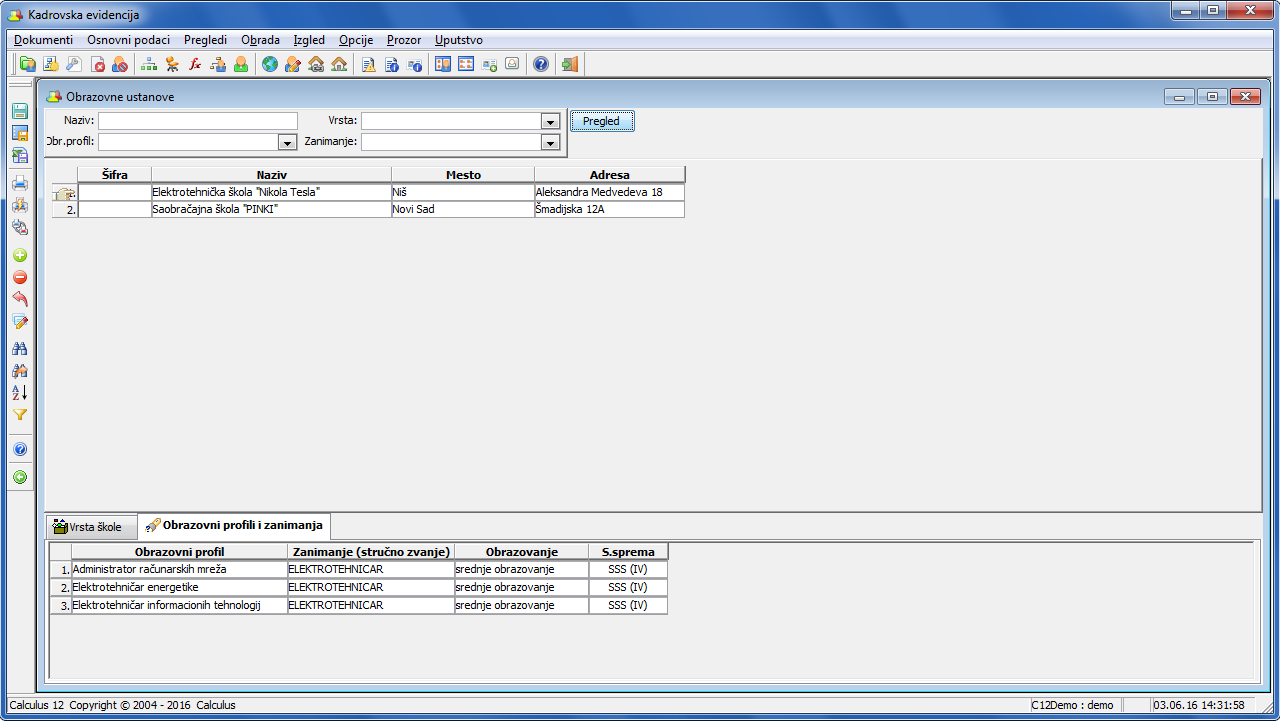Screen dimensions: 1280x721
Task: Open the Vrsta dropdown
Action: [x=549, y=121]
